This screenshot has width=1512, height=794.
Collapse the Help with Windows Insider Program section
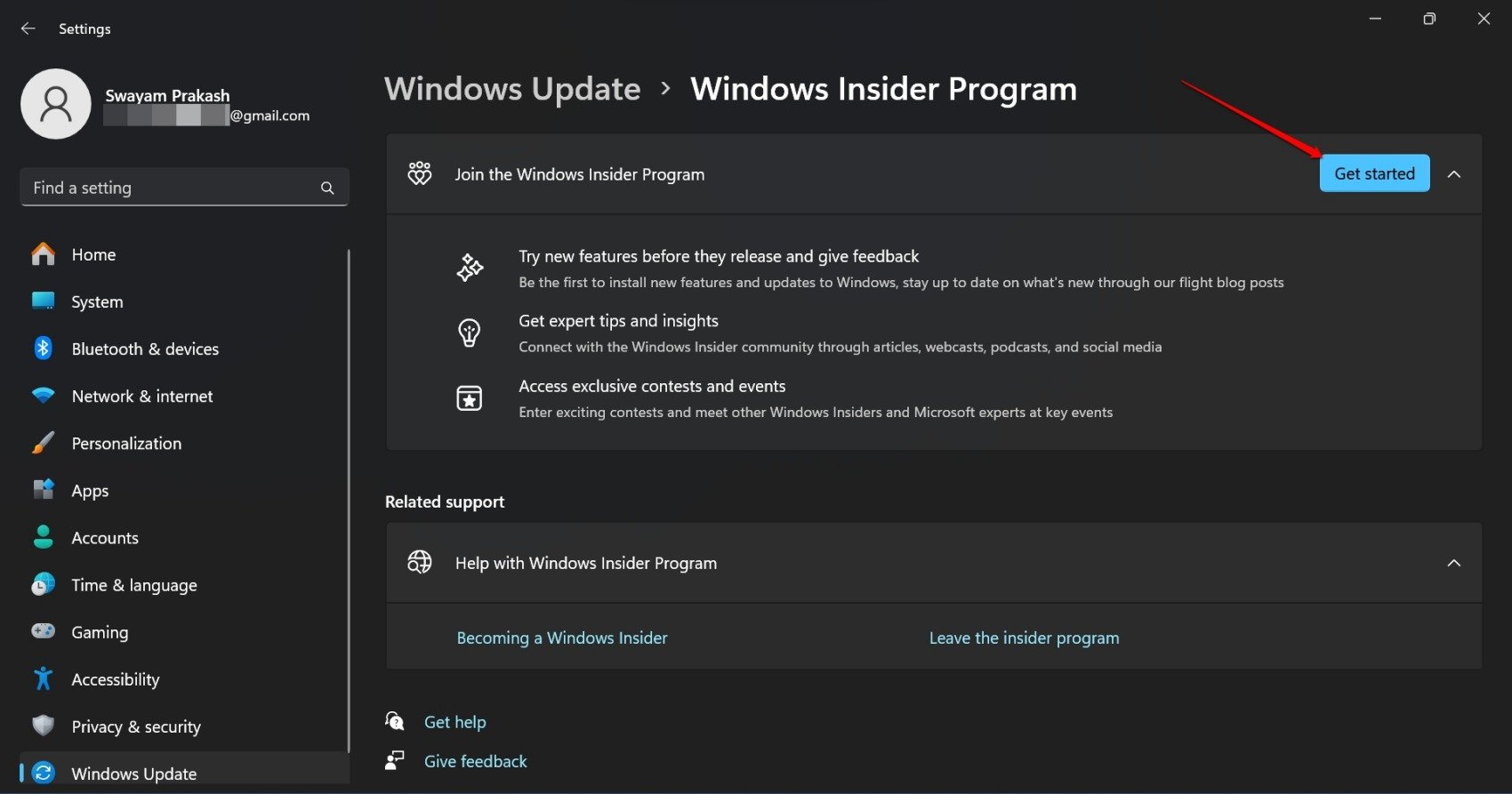tap(1454, 562)
